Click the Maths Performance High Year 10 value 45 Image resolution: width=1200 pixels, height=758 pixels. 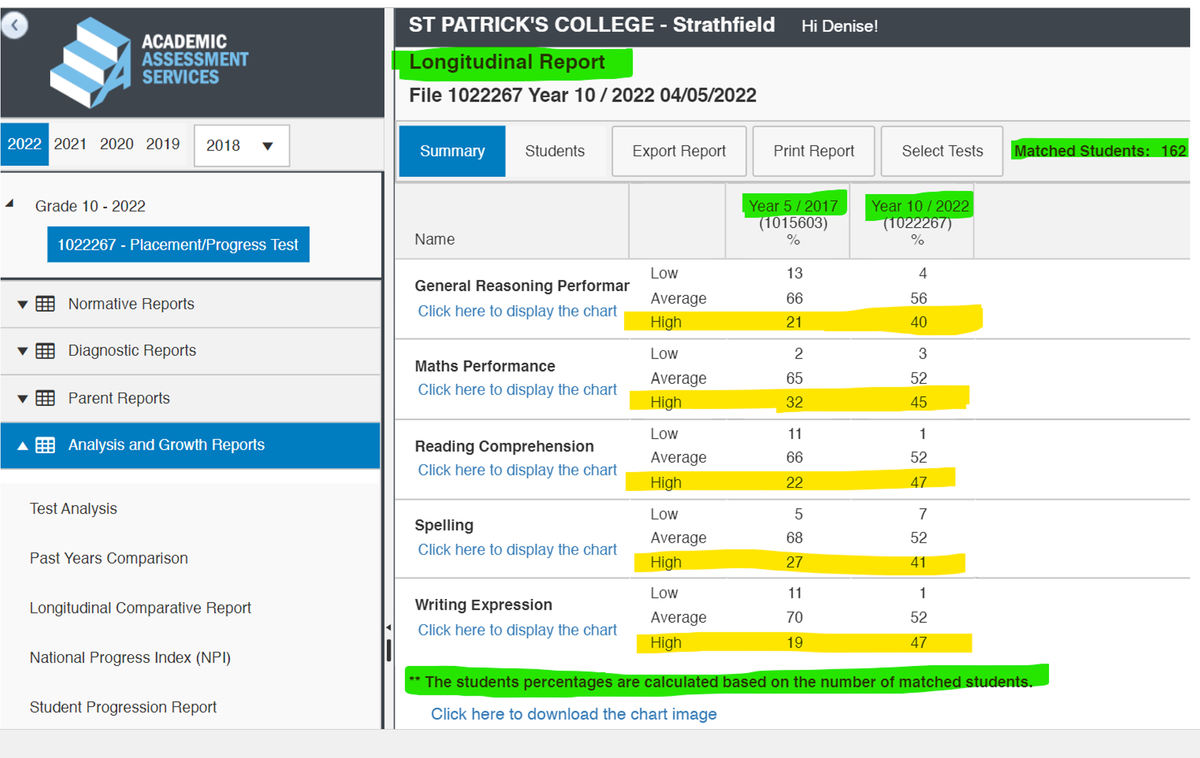(919, 402)
